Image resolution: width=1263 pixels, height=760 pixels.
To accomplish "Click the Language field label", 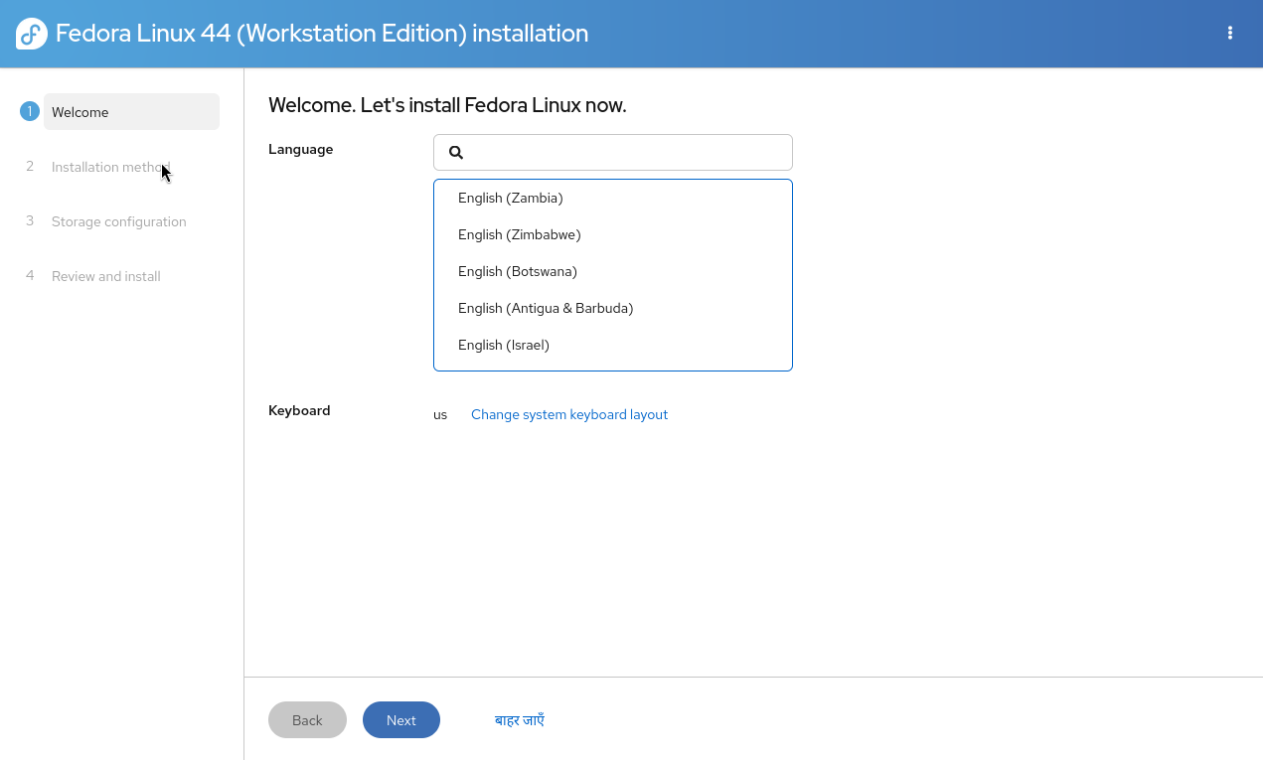I will tap(301, 149).
